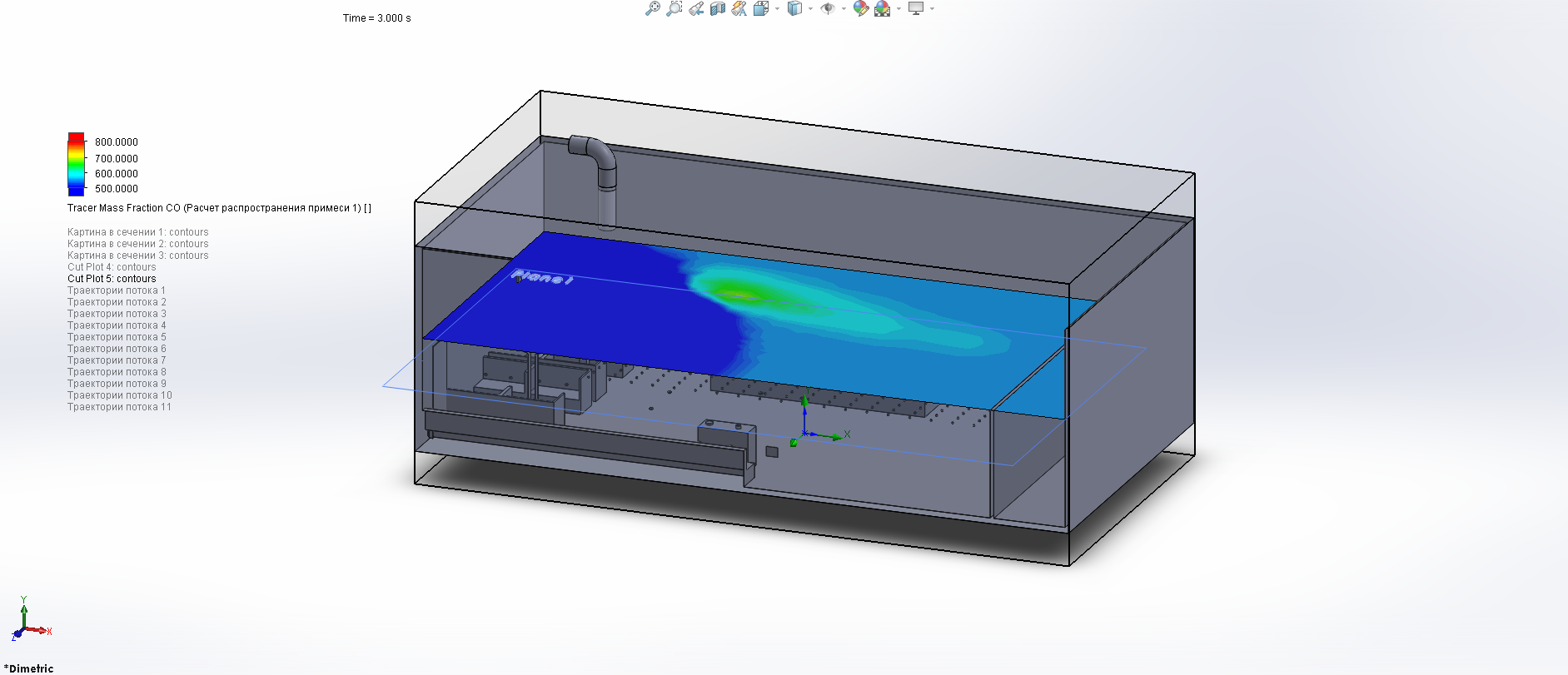The image size is (1568, 675).
Task: Click the Plane1 label in the viewport
Action: point(542,277)
